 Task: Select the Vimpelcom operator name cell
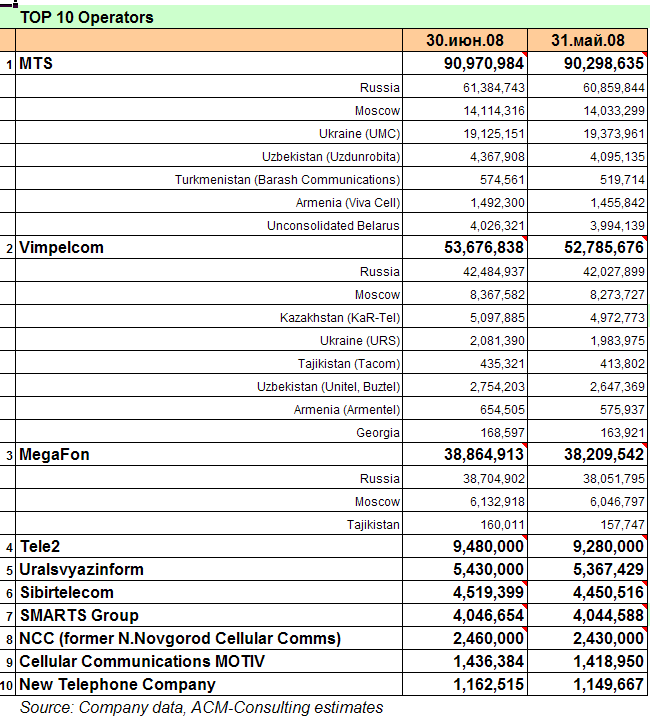209,247
